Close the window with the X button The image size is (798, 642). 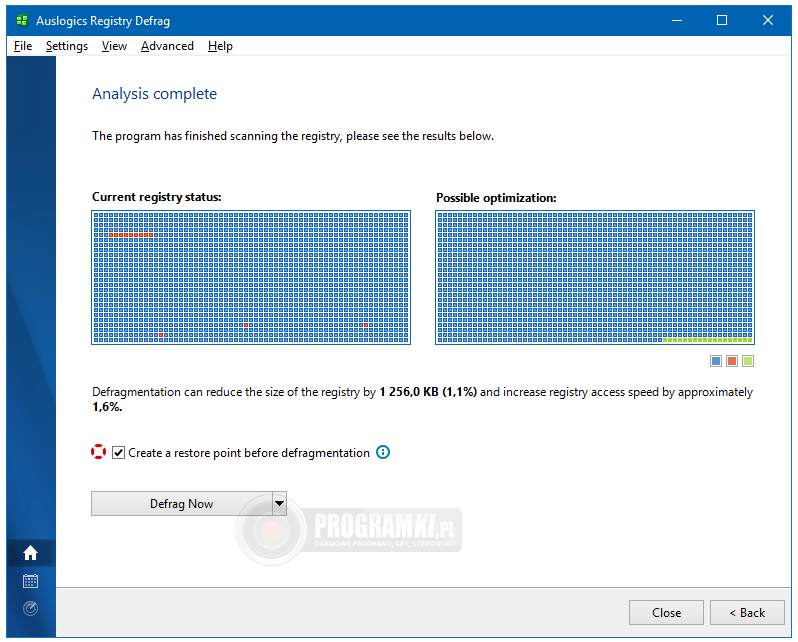[768, 20]
